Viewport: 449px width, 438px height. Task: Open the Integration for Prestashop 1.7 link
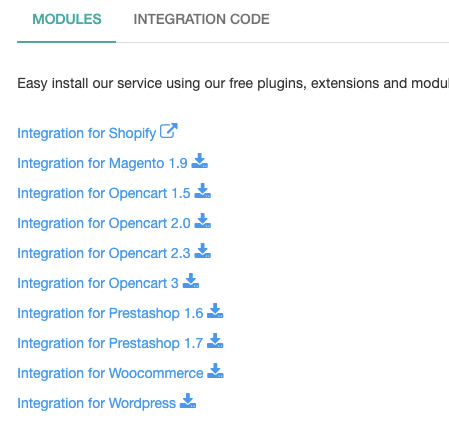[110, 343]
